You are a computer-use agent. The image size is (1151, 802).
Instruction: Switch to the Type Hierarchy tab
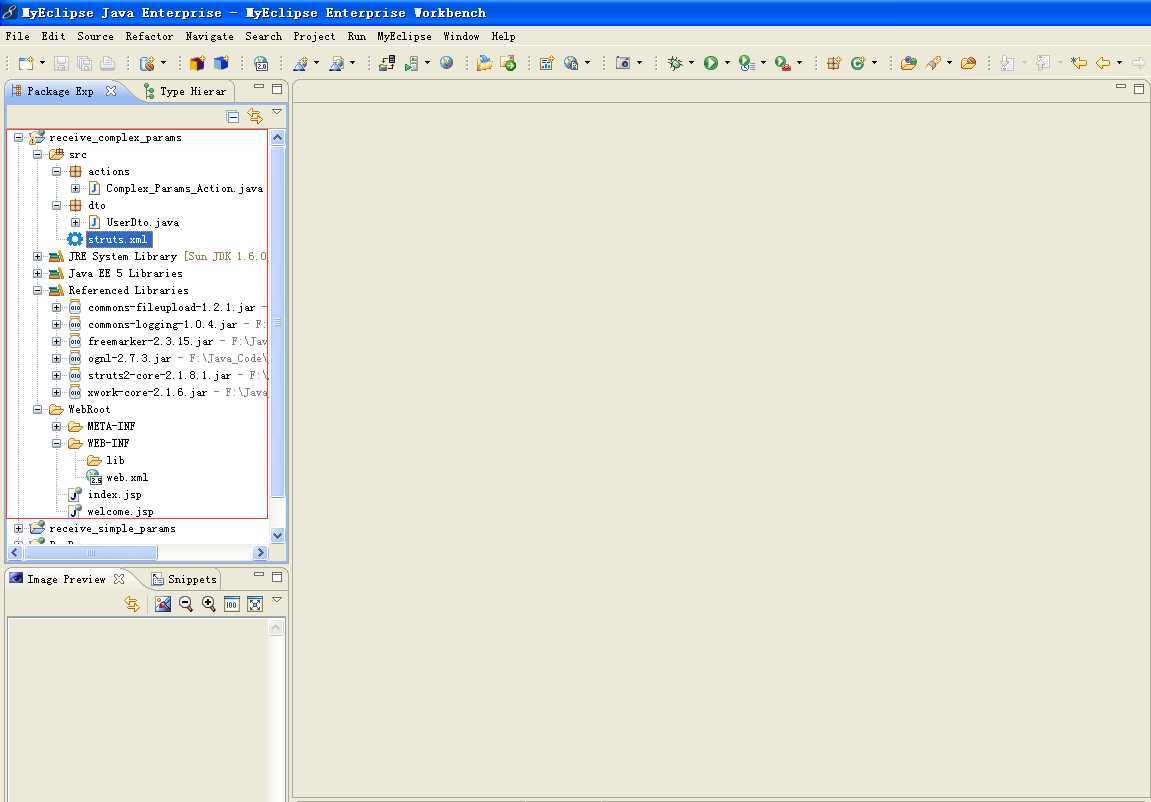click(185, 92)
